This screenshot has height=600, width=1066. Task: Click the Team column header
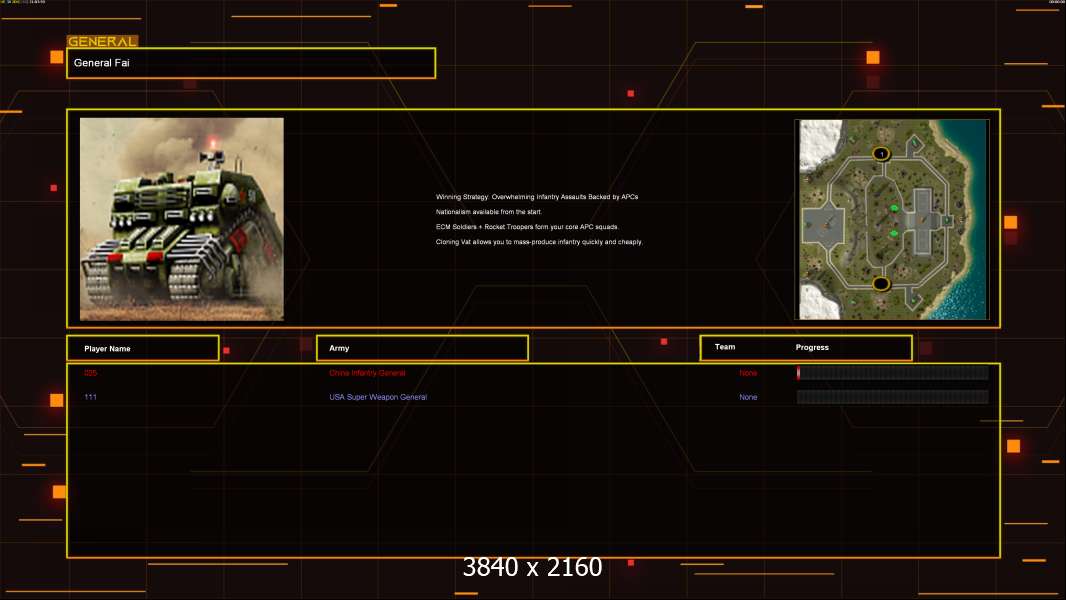(725, 347)
